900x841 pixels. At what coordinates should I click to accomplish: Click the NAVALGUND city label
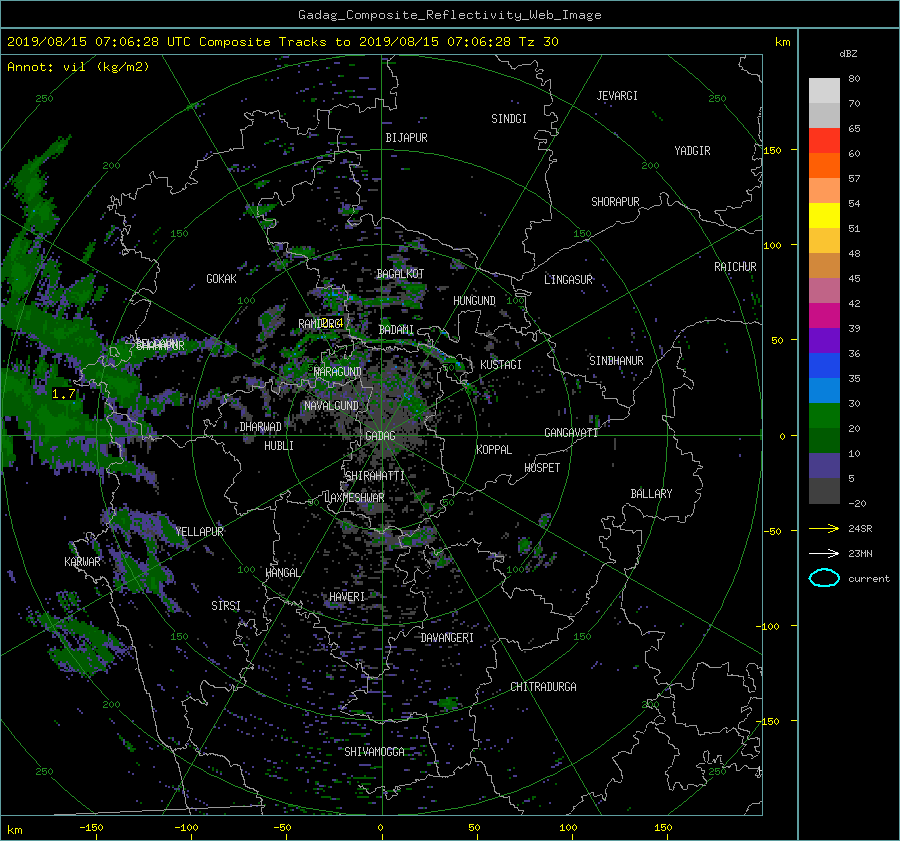[331, 406]
